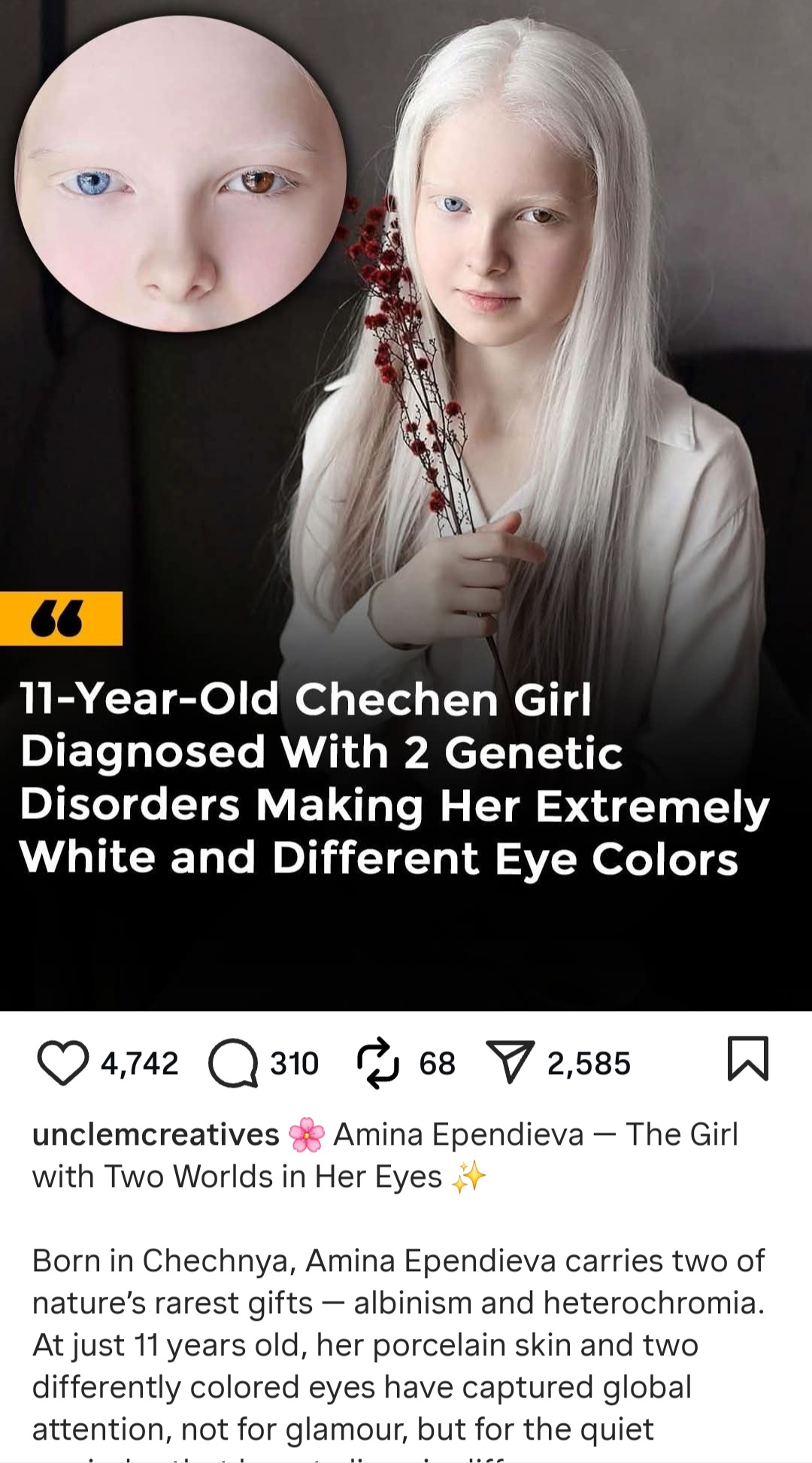Screen dimensions: 812x1463
Task: Tap the headline about 11-Year-Old Chechen Girl
Action: point(394,779)
